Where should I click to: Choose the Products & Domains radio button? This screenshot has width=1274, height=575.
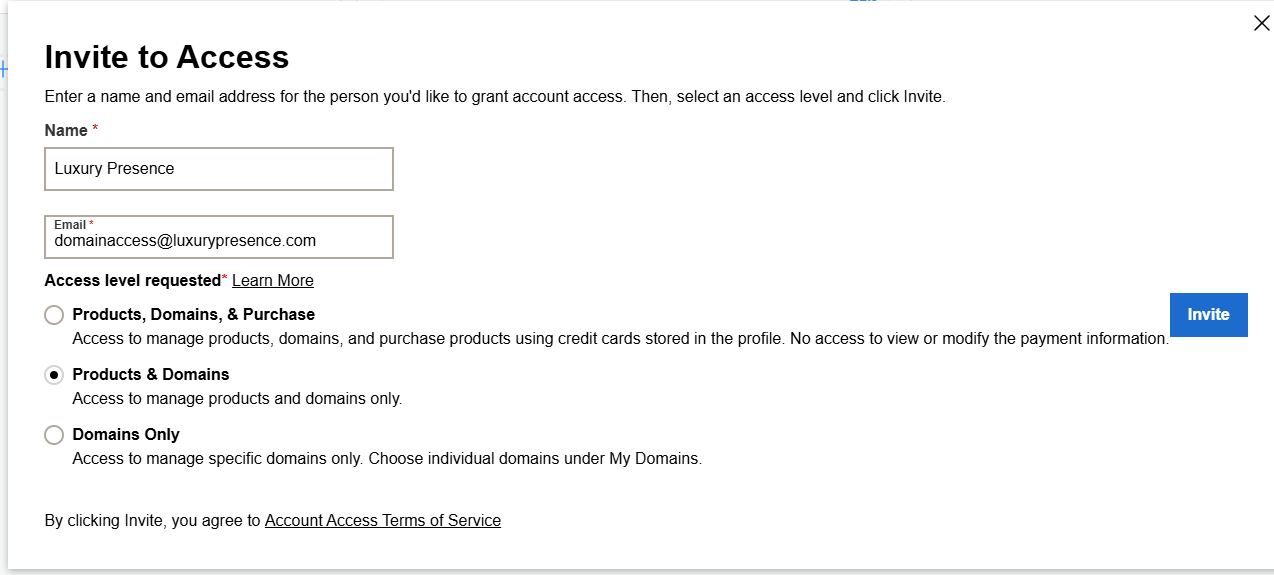click(x=54, y=375)
